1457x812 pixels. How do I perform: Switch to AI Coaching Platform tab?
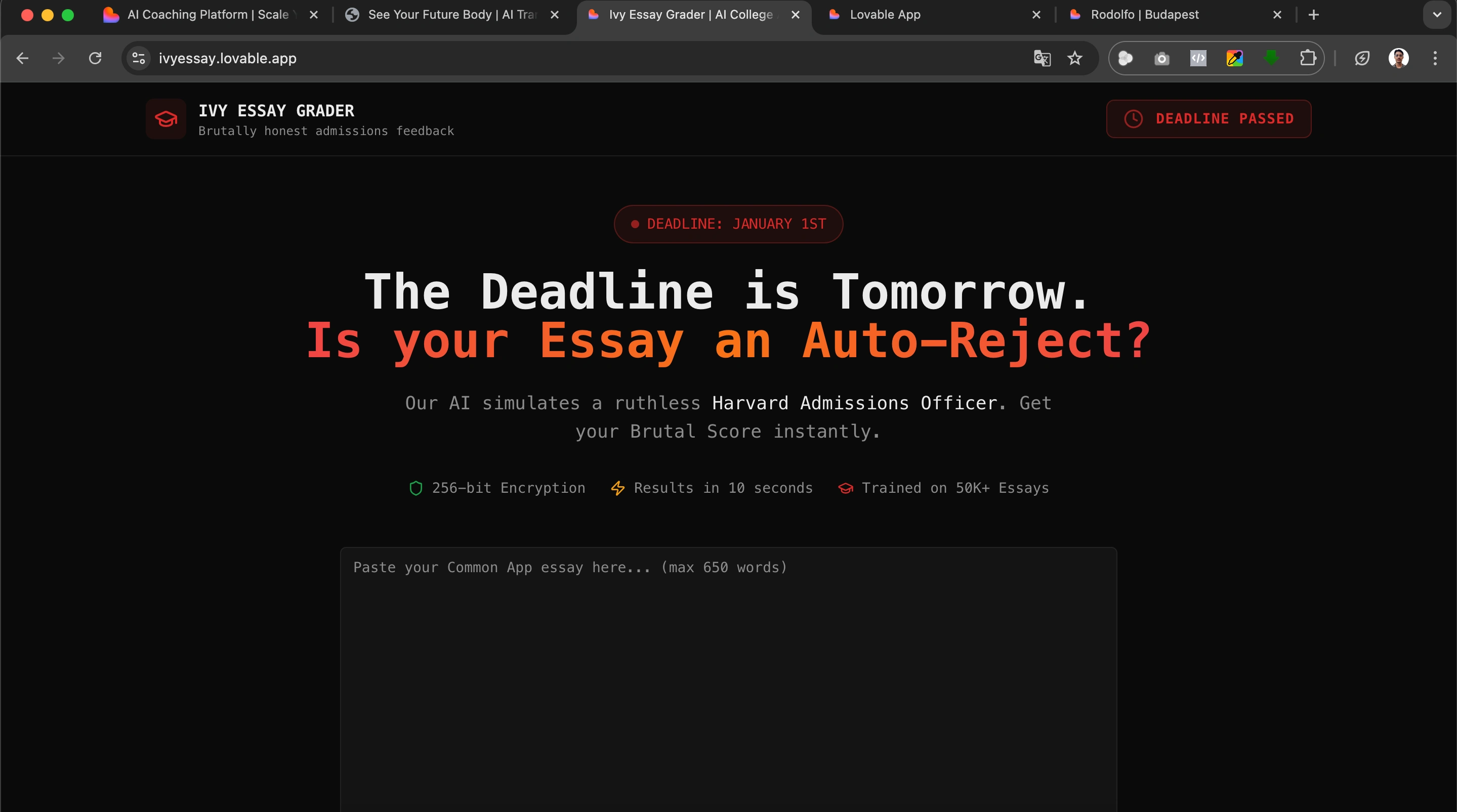207,15
